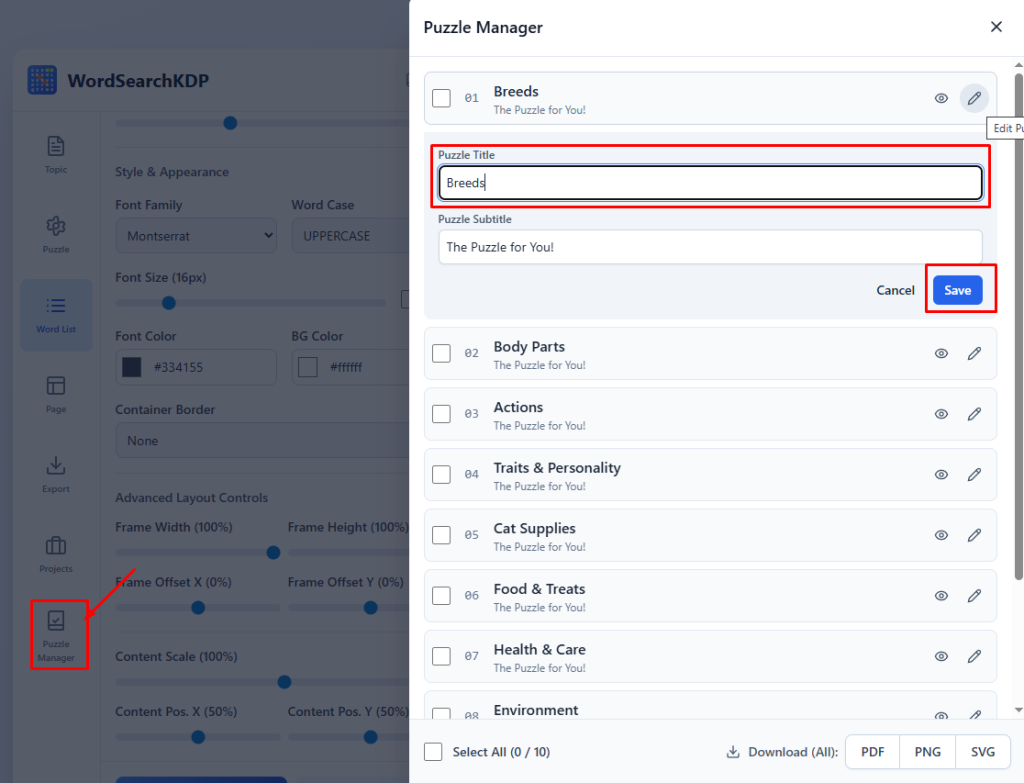Open the Projects briefcase icon

pos(56,553)
